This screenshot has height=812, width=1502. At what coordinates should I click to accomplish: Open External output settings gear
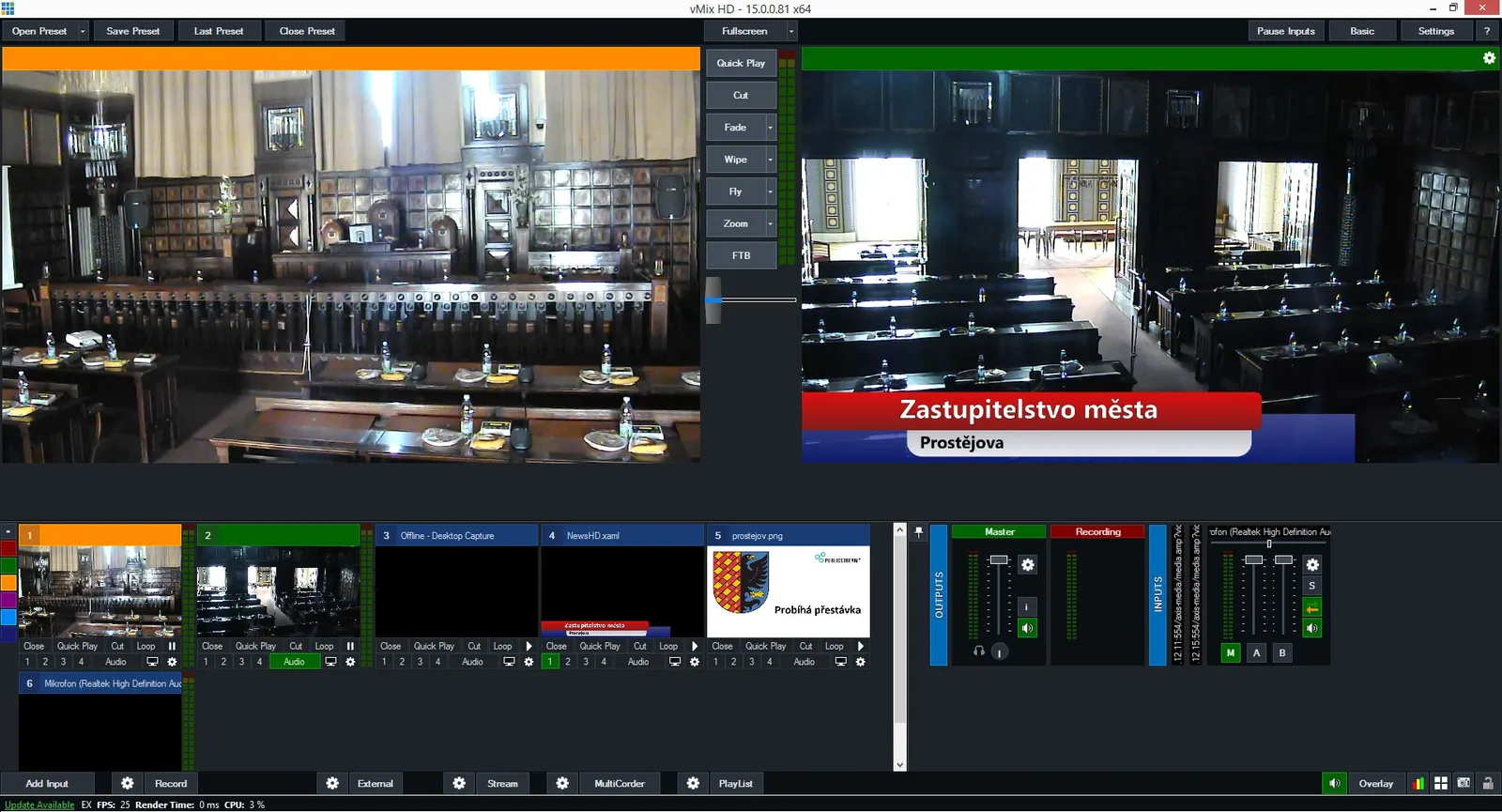click(x=332, y=783)
